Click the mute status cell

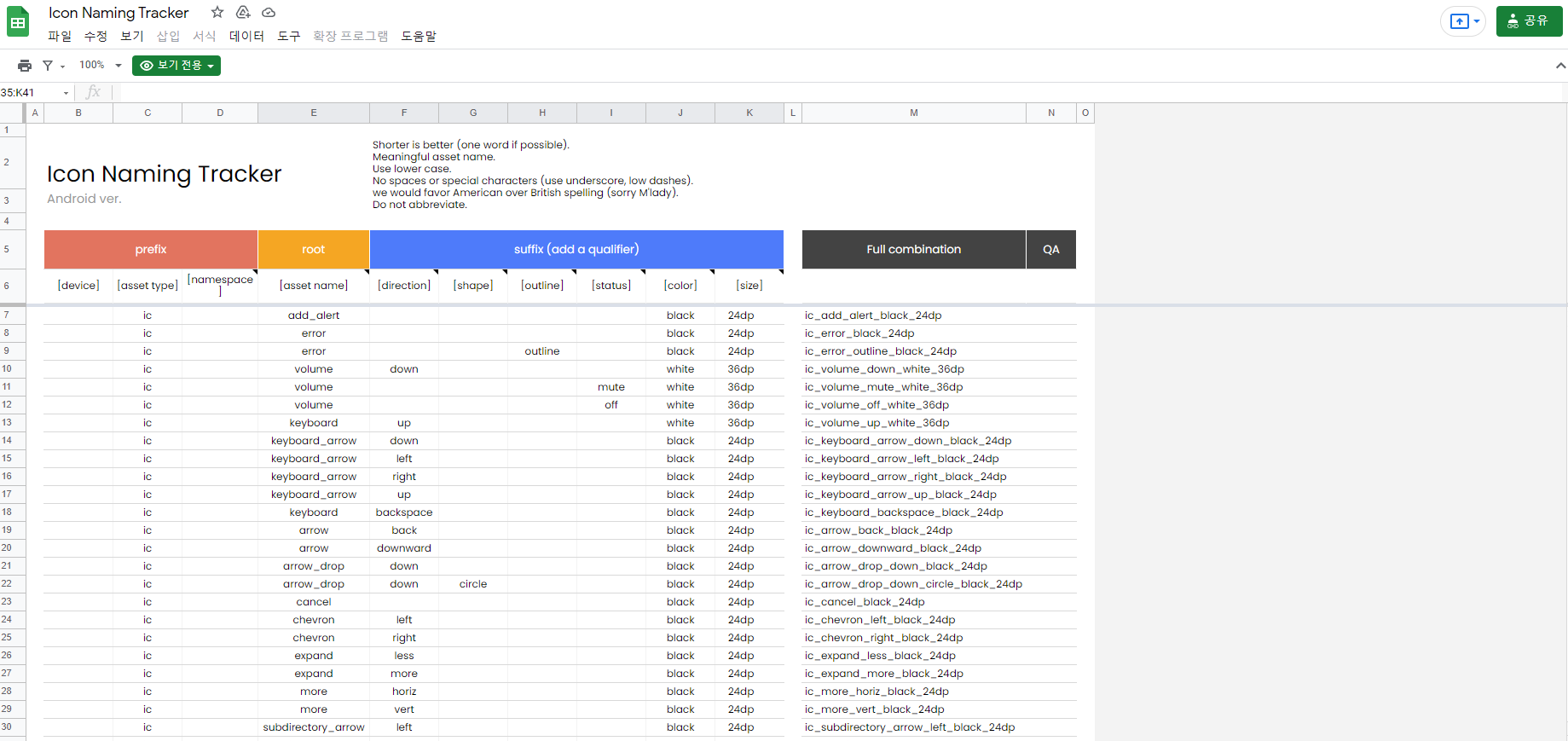(611, 387)
